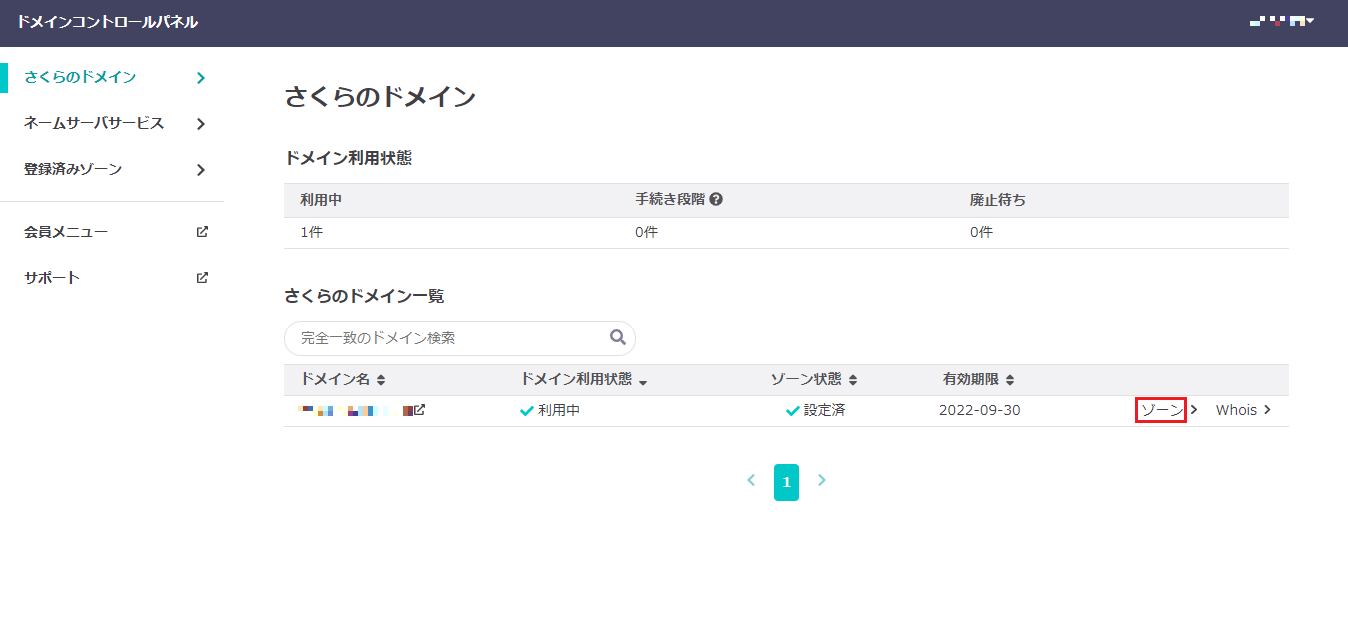This screenshot has width=1348, height=639.
Task: Toggle ドメイン利用状態 column sort arrow
Action: pyautogui.click(x=643, y=382)
